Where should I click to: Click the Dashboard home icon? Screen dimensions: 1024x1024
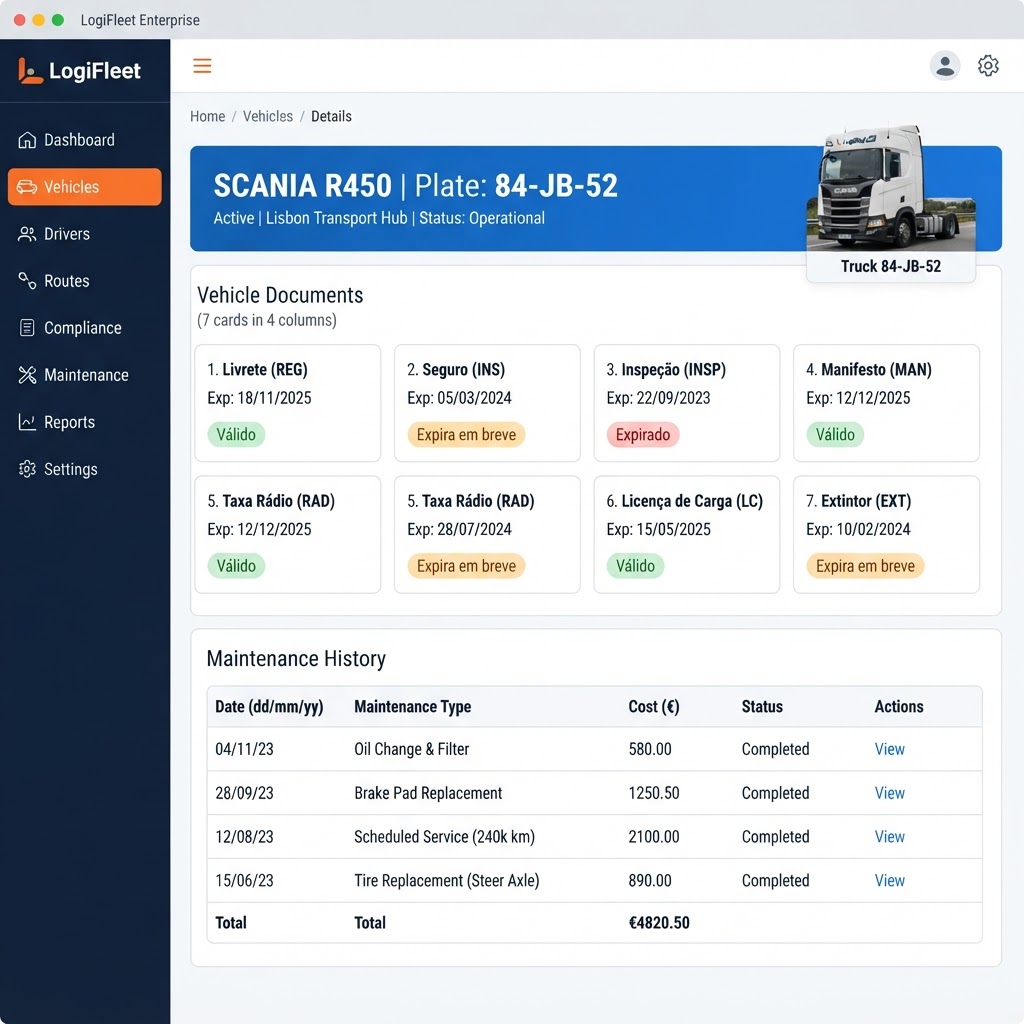pos(27,140)
